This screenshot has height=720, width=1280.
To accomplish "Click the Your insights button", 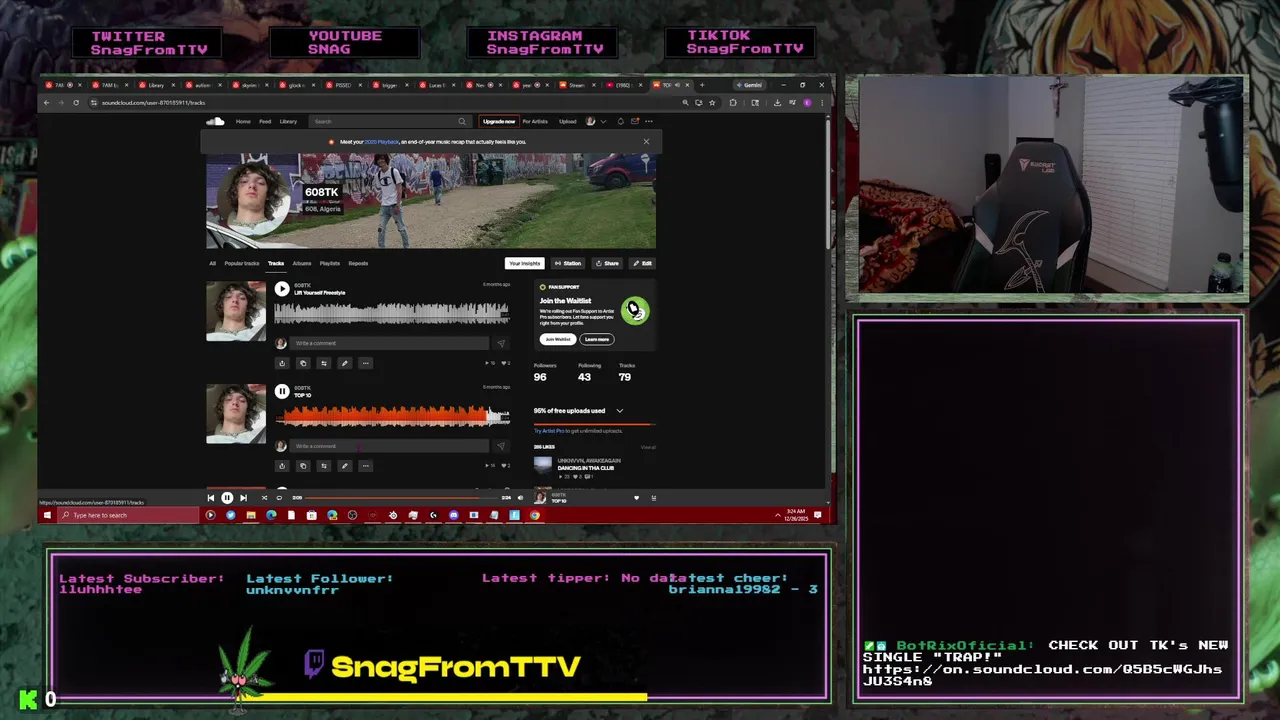I will tap(524, 263).
